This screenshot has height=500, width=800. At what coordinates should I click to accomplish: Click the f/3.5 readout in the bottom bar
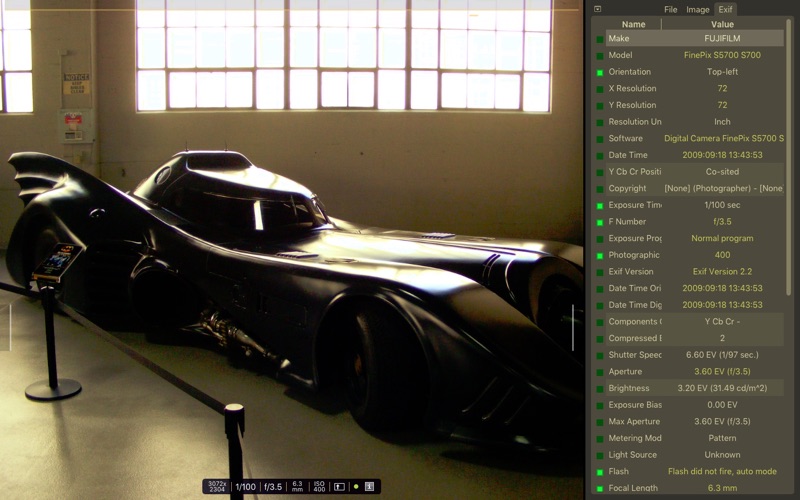point(273,487)
